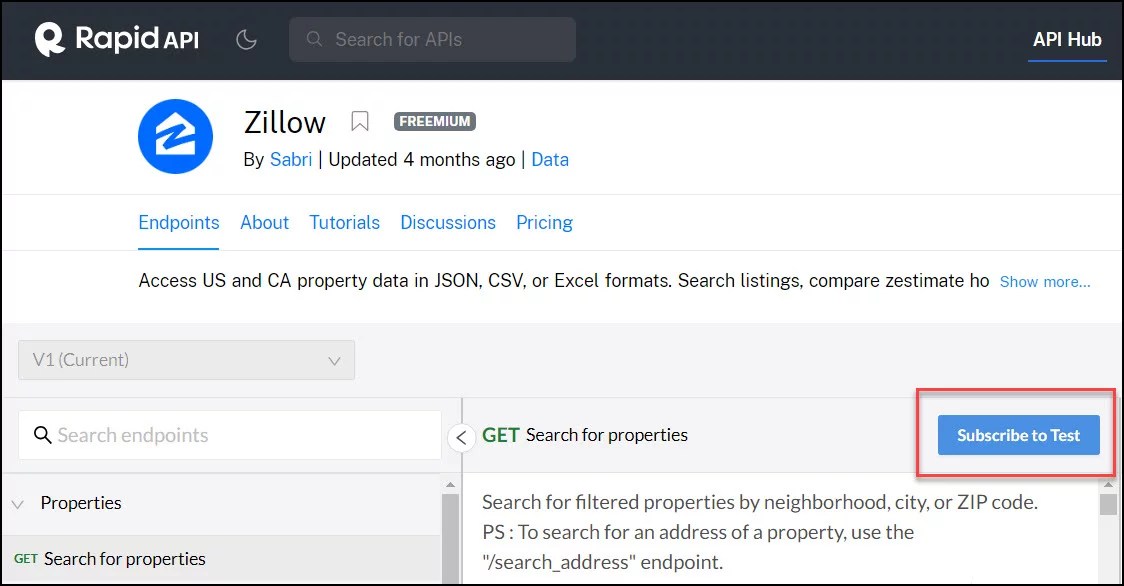Click the RapidAPI logo
Screen dimensions: 1124x586
point(115,39)
